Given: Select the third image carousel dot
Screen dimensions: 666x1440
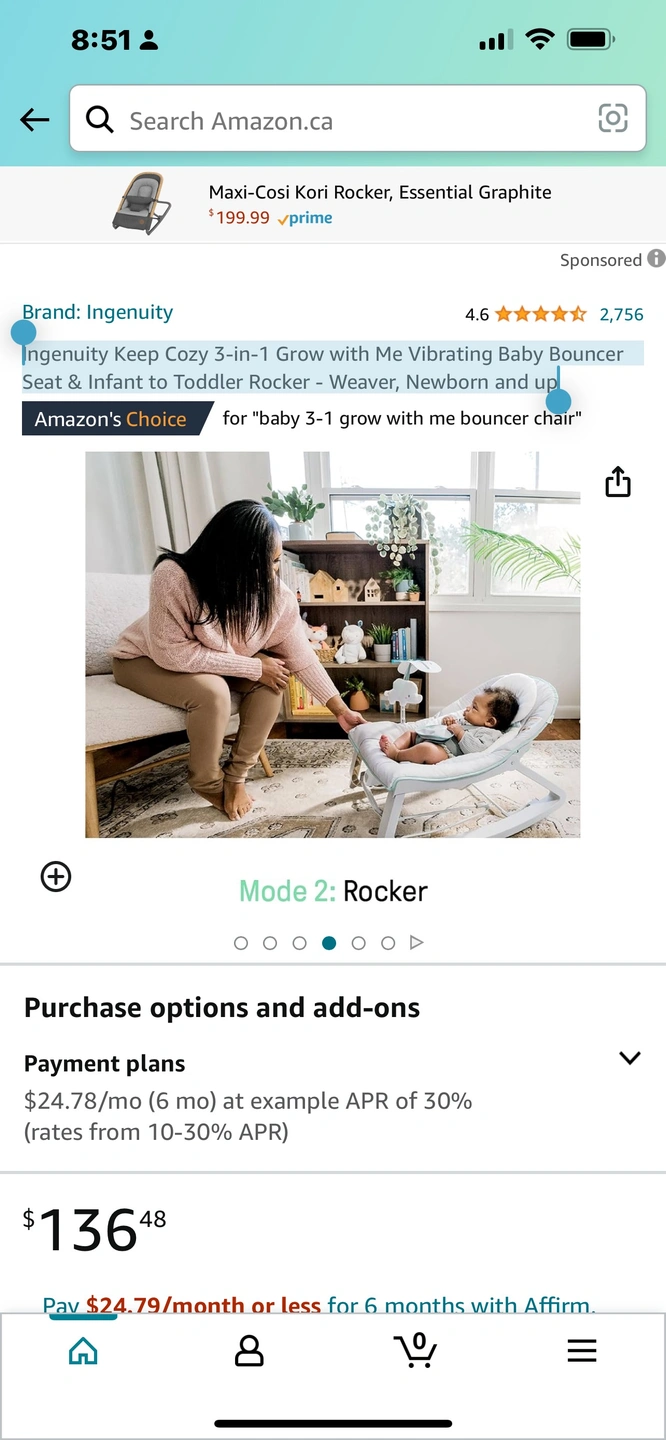Looking at the screenshot, I should pyautogui.click(x=300, y=943).
